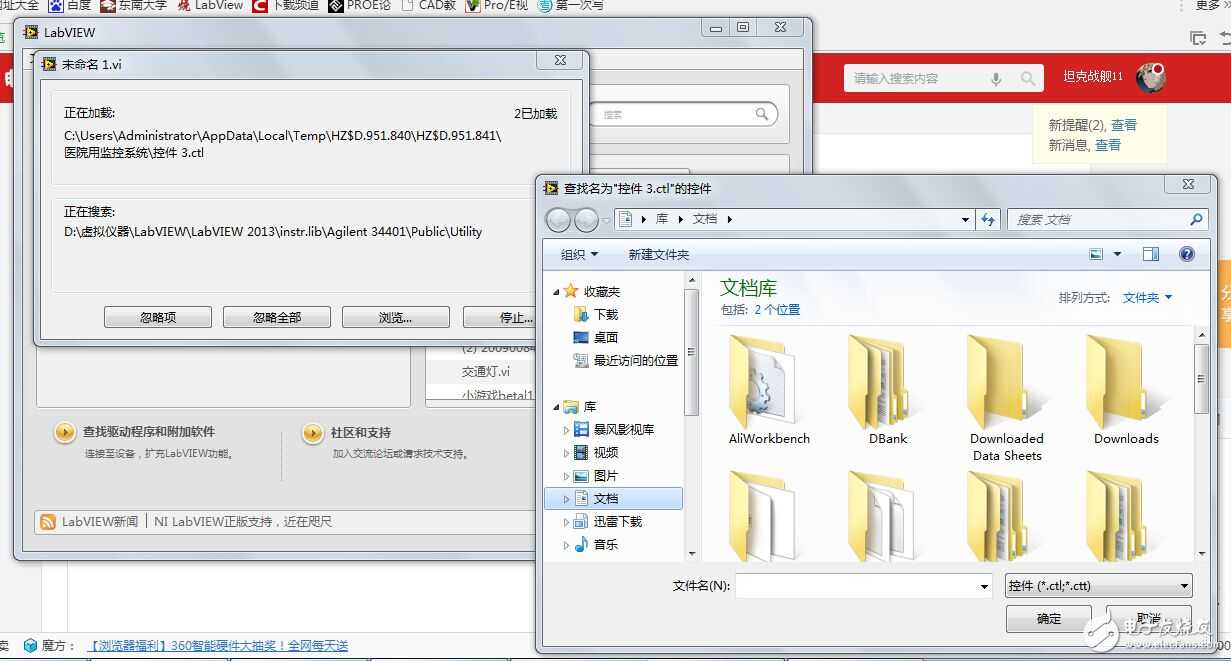Select 桌面 in the navigation pane
This screenshot has height=661, width=1231.
click(606, 337)
